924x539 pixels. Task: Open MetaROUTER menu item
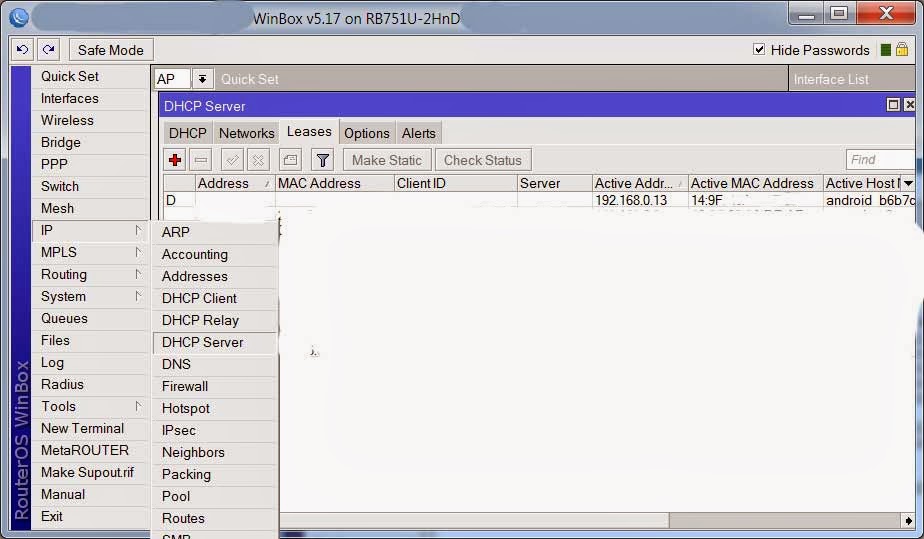(90, 451)
